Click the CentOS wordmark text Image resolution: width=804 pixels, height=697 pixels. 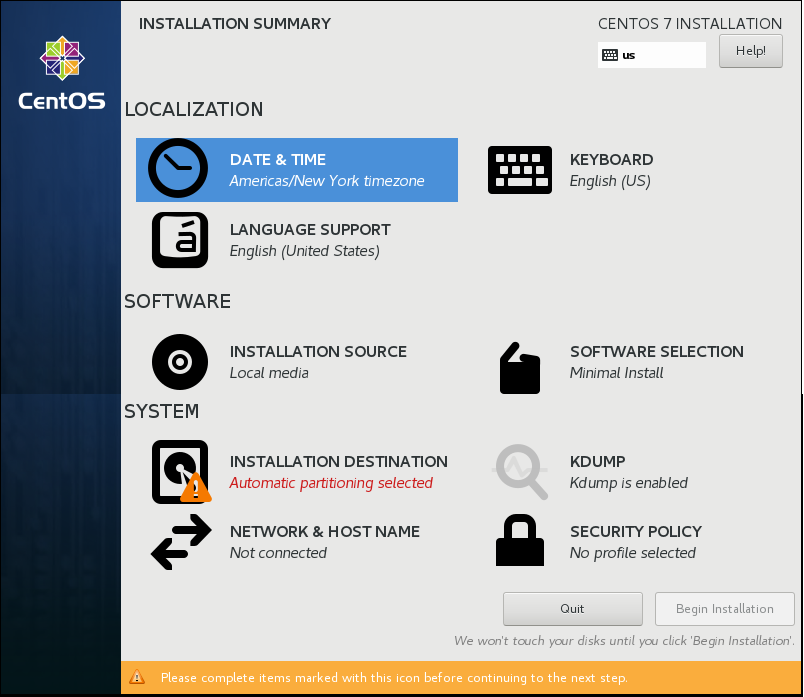click(x=62, y=101)
